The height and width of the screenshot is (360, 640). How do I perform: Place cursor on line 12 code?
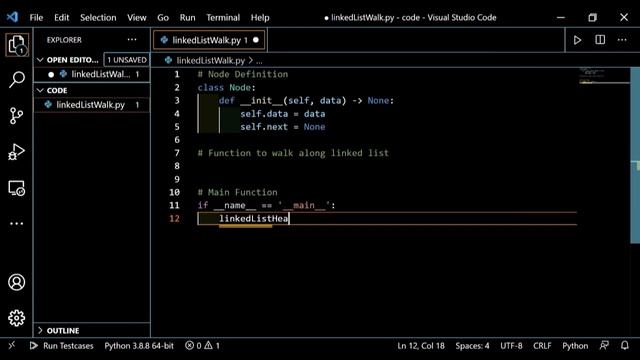click(253, 218)
